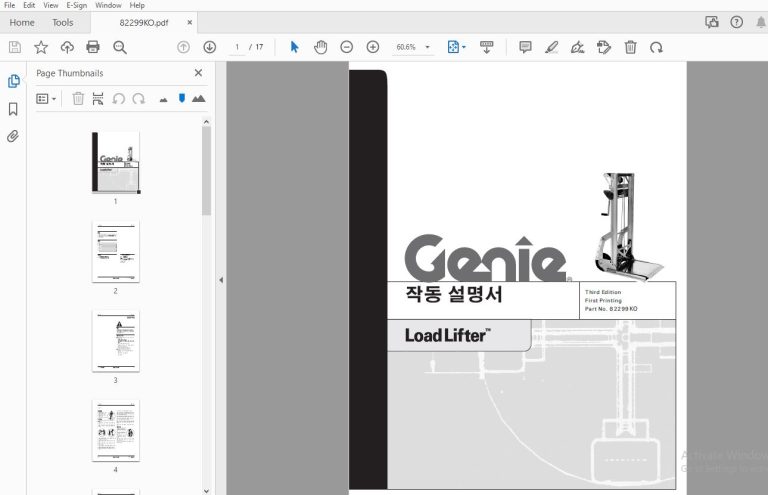Click the zoom in plus icon
The width and height of the screenshot is (768, 495).
tap(373, 47)
